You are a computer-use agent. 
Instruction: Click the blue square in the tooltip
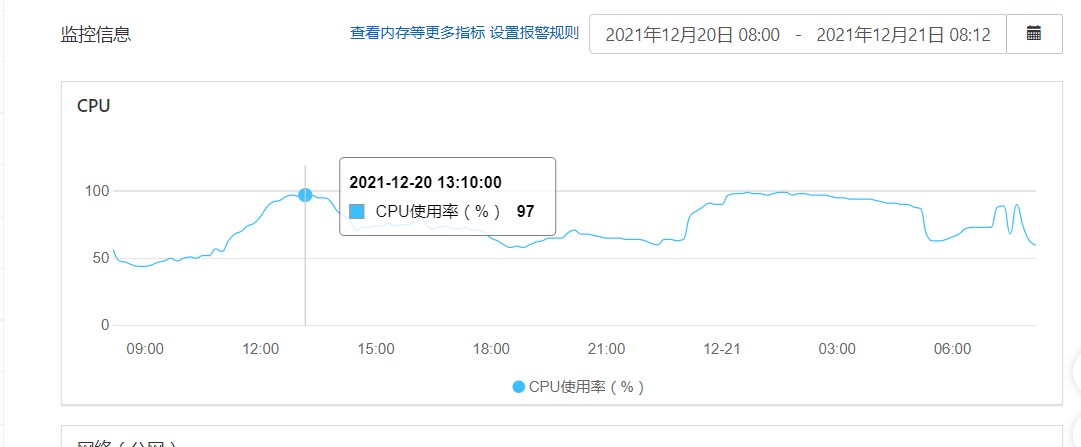357,212
